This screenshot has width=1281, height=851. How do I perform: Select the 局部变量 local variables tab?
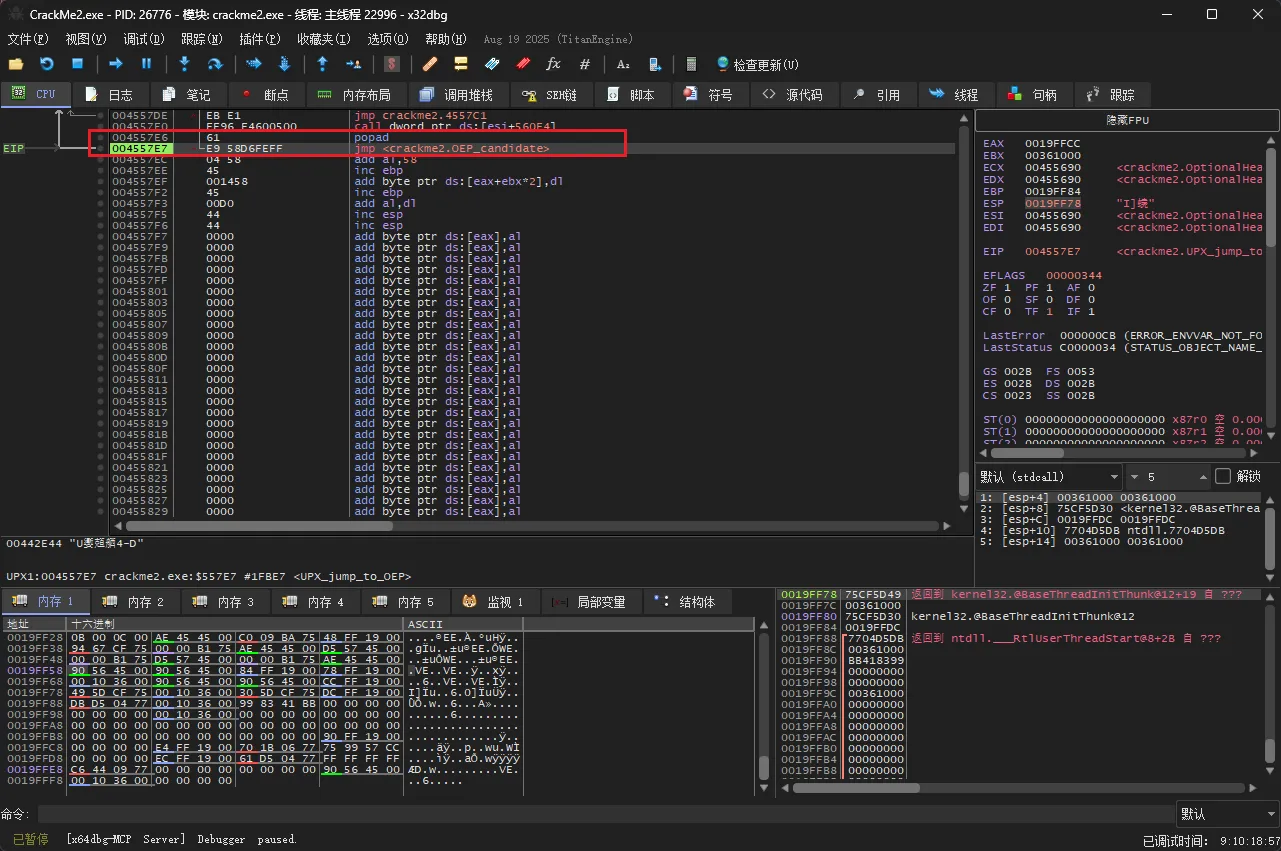pos(591,602)
